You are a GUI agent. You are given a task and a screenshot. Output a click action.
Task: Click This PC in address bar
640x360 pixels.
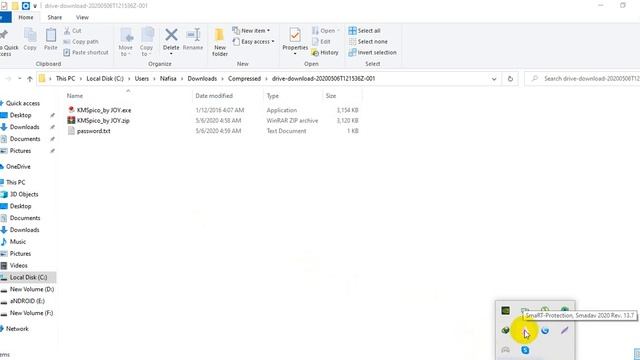click(65, 78)
